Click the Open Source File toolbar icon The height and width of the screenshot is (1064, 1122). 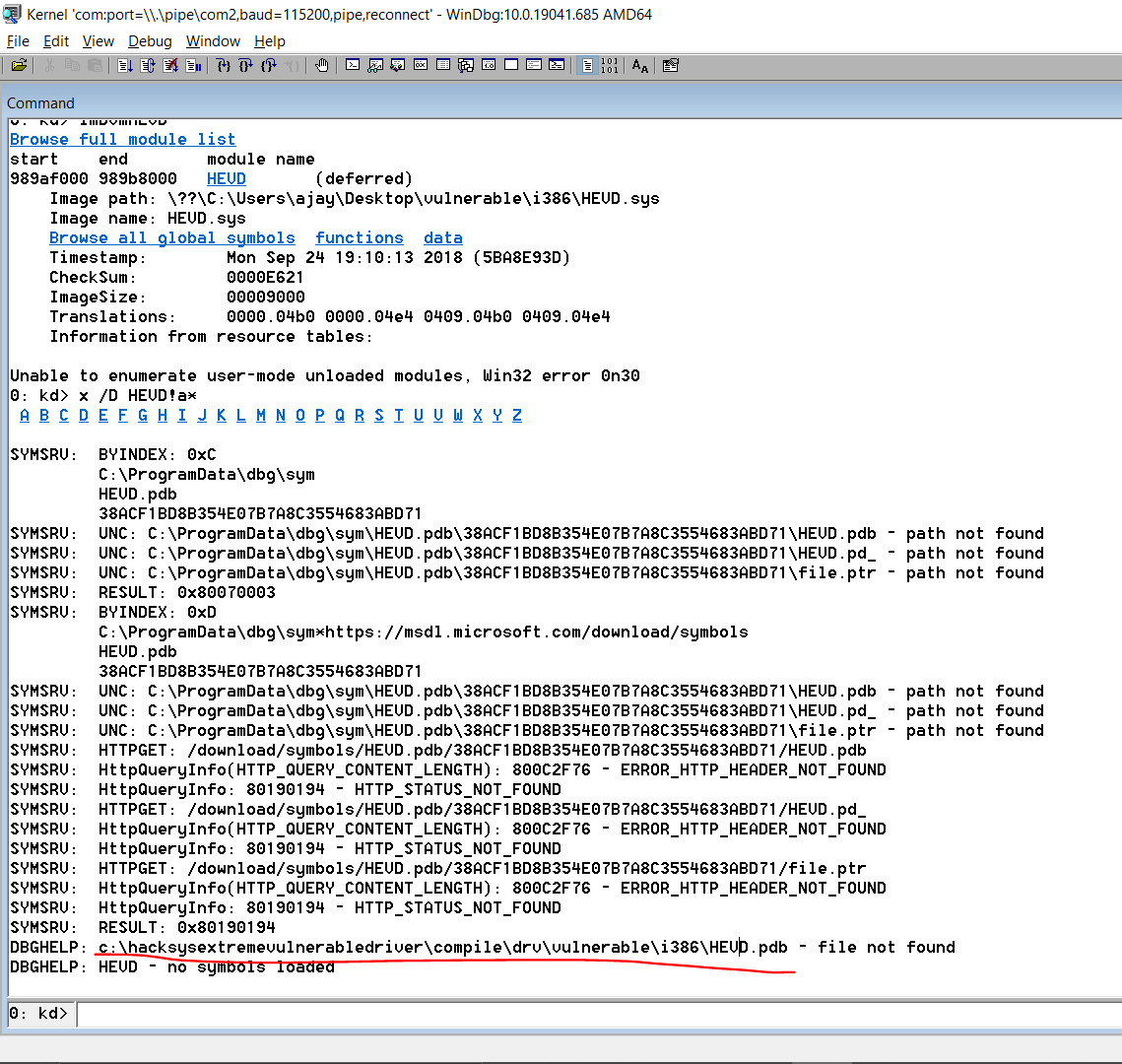pos(20,66)
